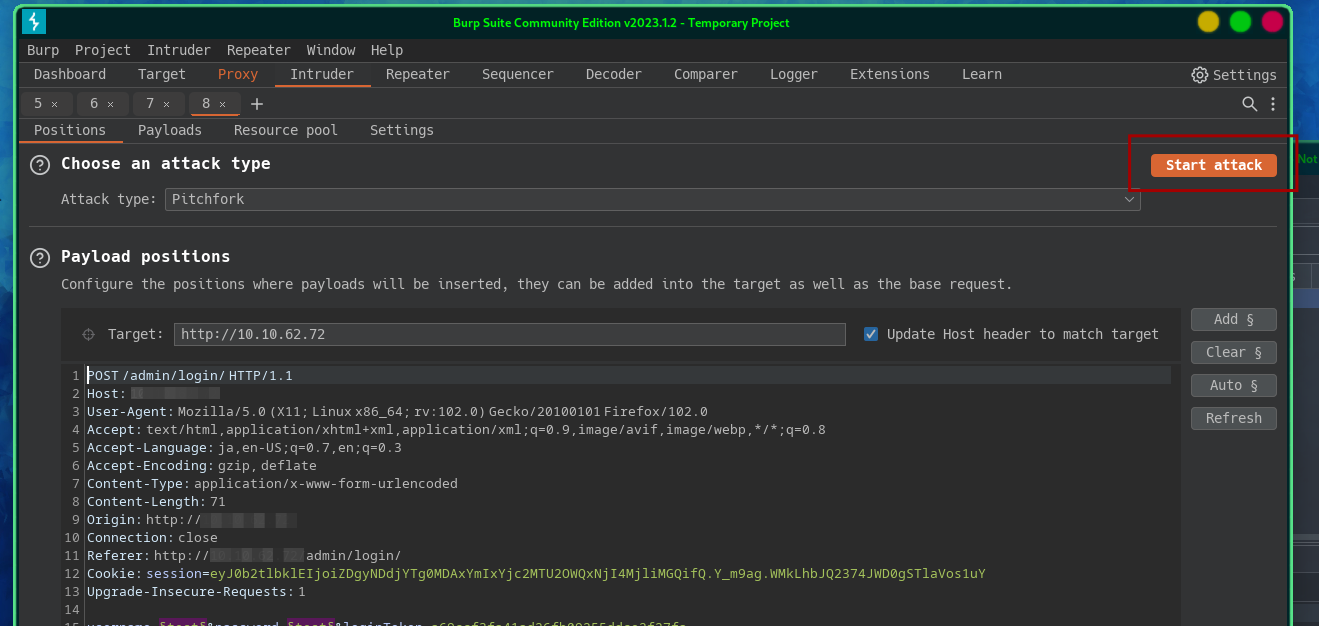Open the Logger tab

[794, 74]
